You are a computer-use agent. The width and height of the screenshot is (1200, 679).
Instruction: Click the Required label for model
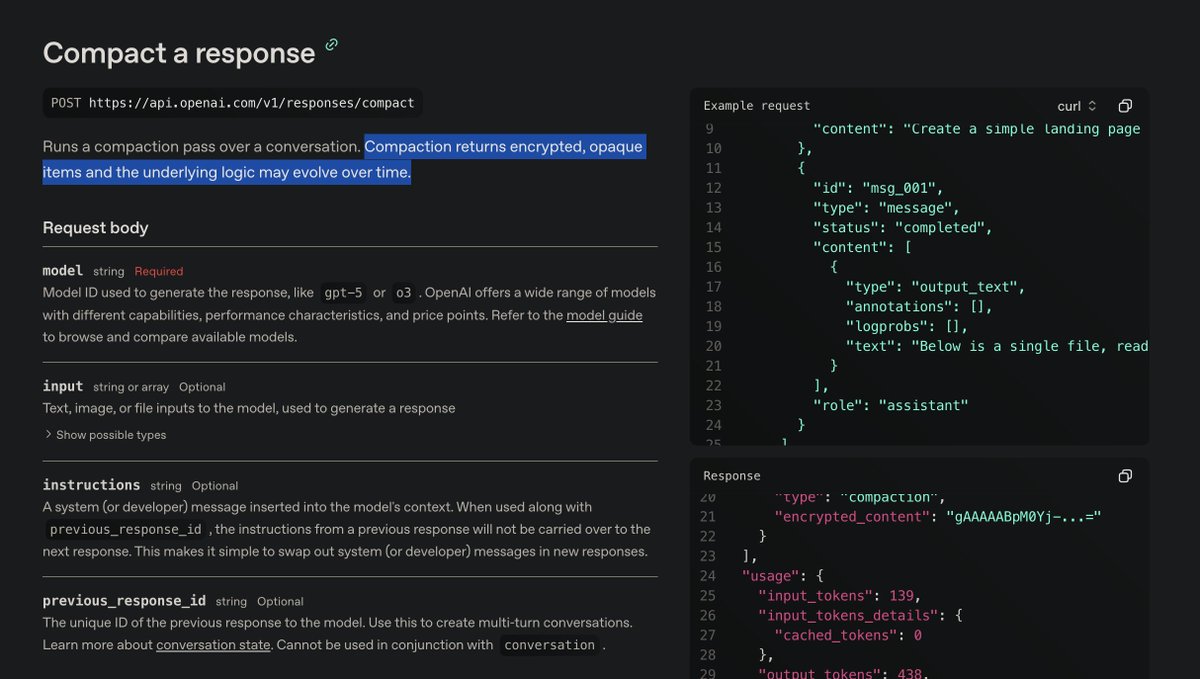click(x=159, y=271)
